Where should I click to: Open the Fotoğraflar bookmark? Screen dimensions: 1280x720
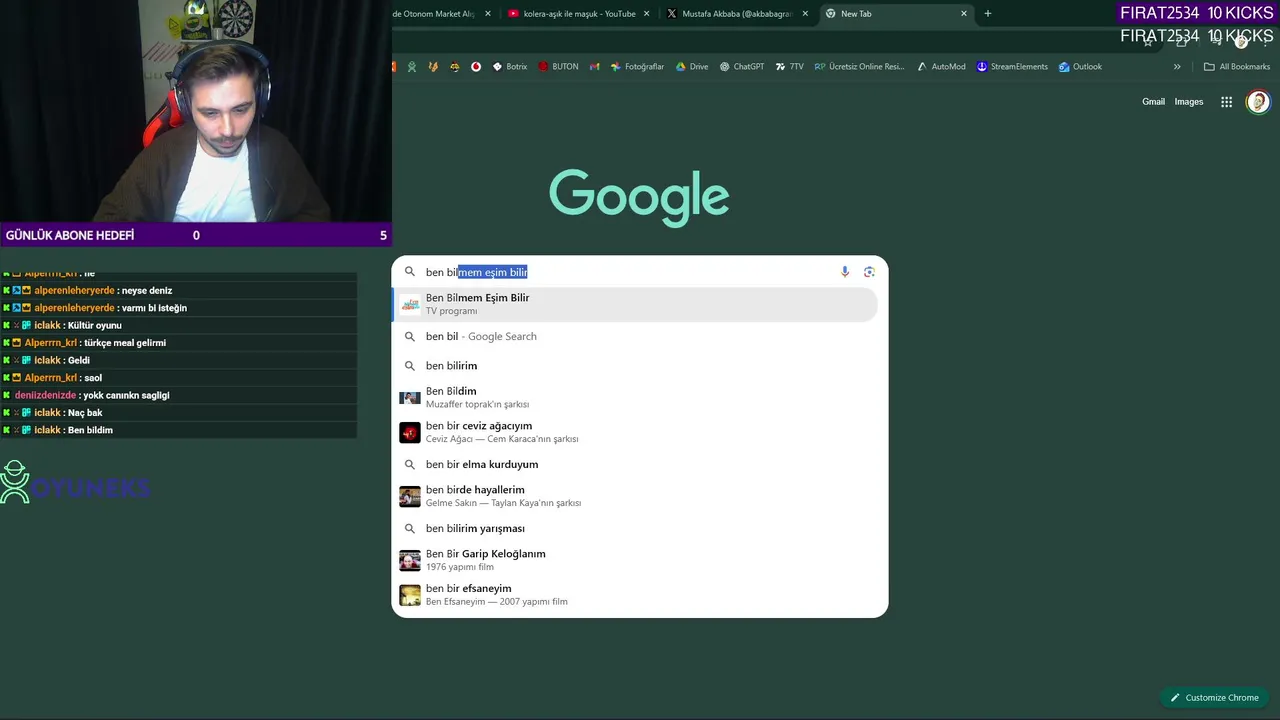637,67
